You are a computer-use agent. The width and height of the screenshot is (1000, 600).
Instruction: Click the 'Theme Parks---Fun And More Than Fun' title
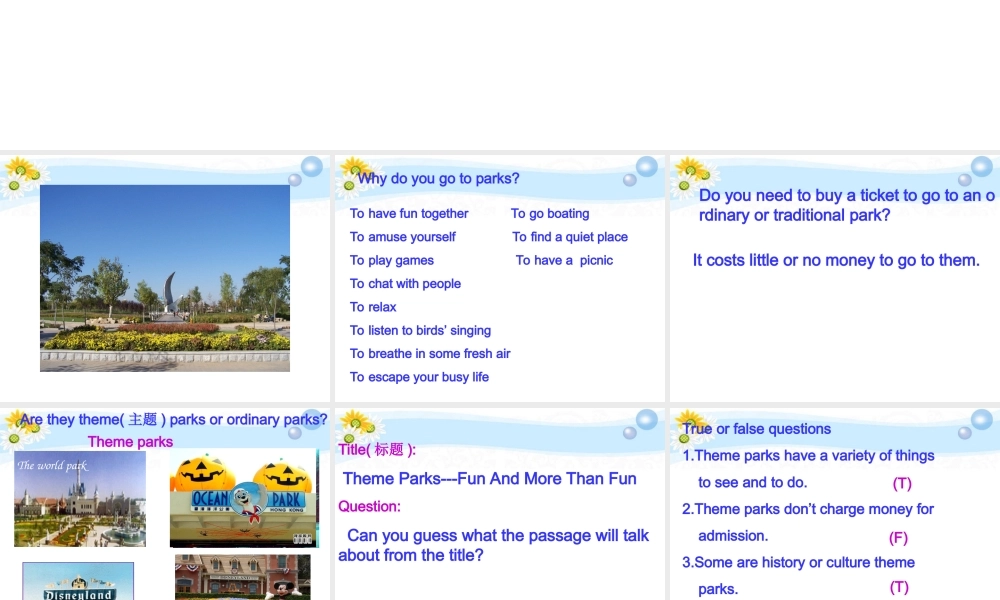coord(489,479)
